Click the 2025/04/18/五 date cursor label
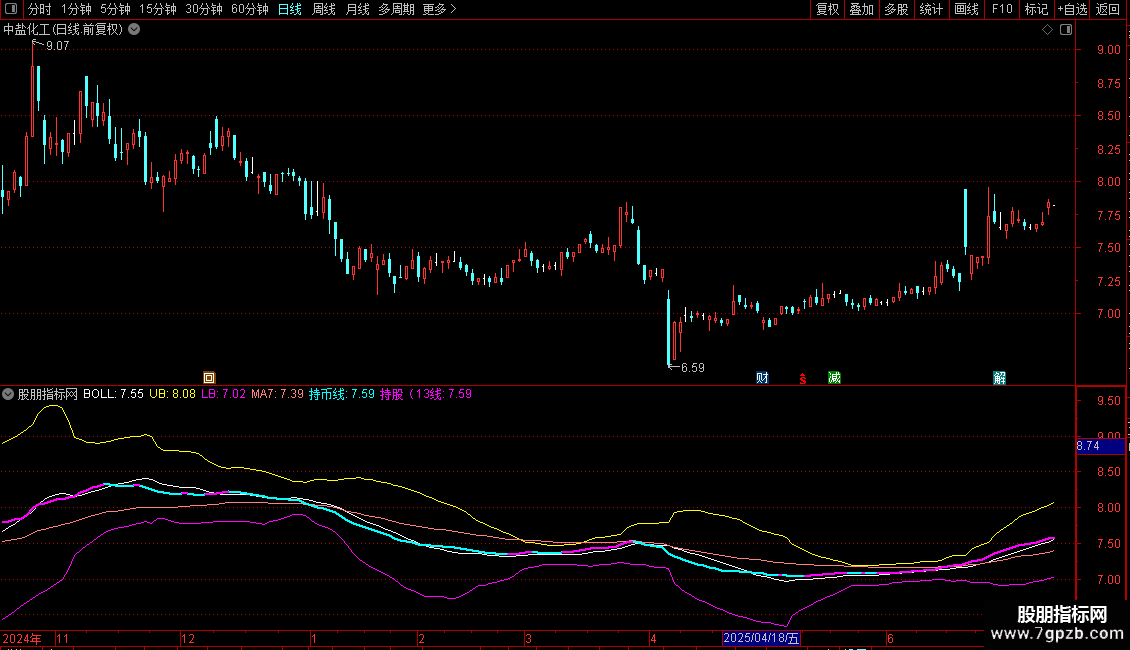 click(761, 638)
